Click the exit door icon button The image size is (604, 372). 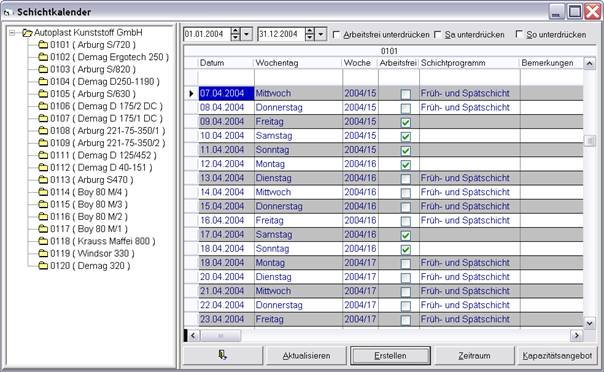(222, 355)
